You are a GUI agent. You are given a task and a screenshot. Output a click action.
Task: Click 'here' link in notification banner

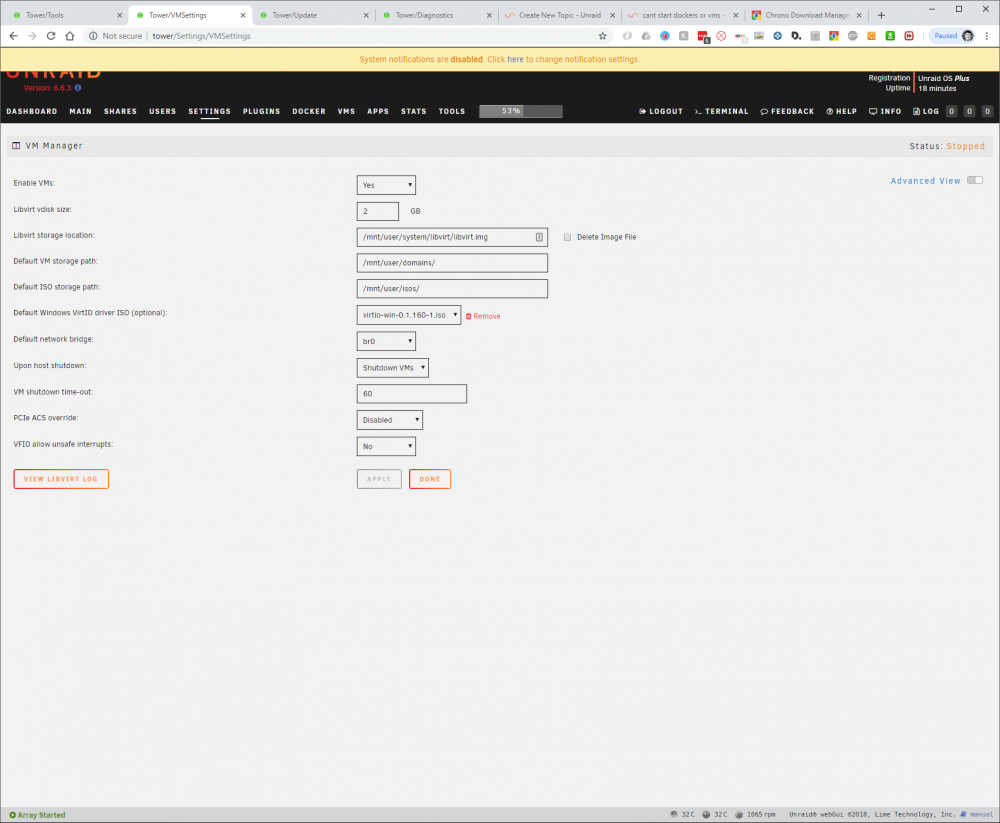point(515,59)
